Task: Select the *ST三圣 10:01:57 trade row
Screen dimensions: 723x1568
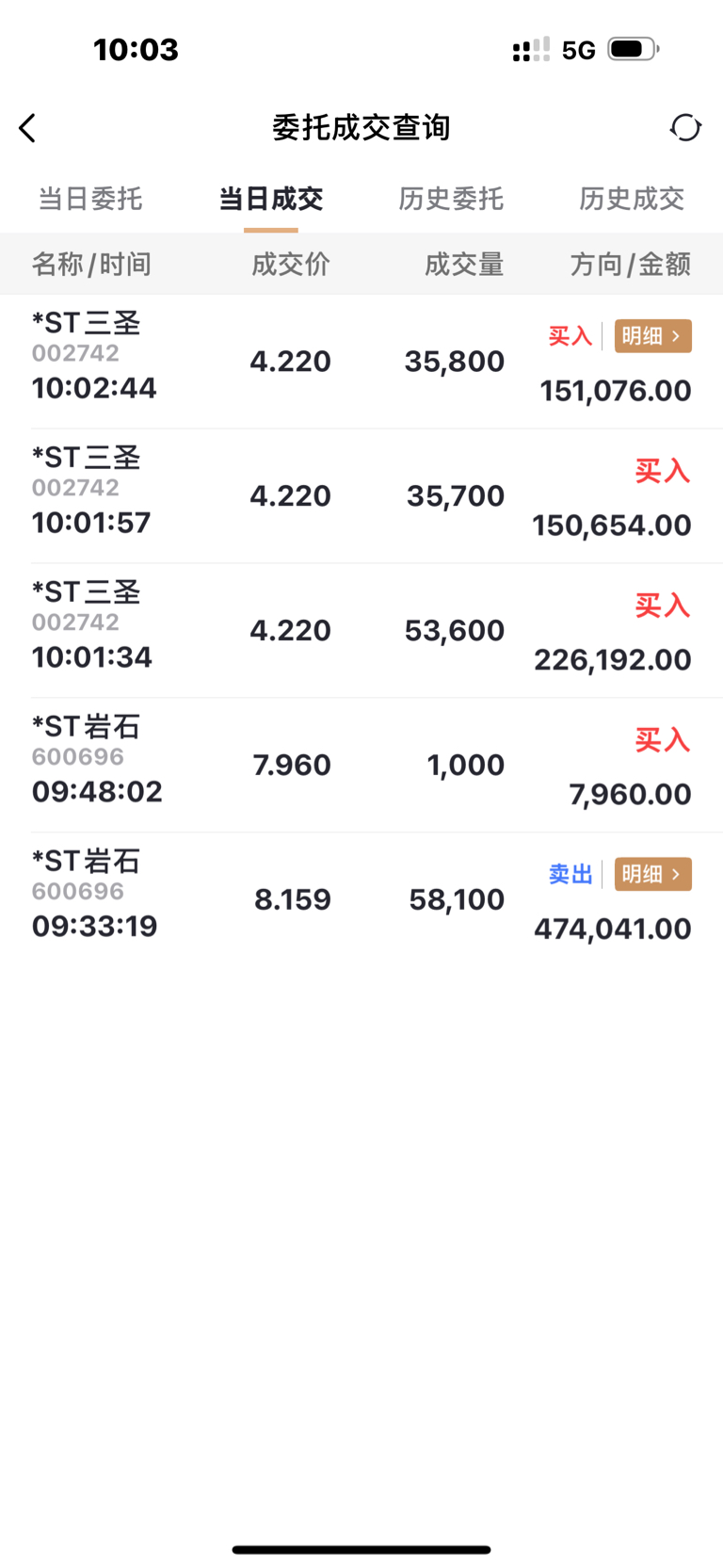Action: [361, 496]
